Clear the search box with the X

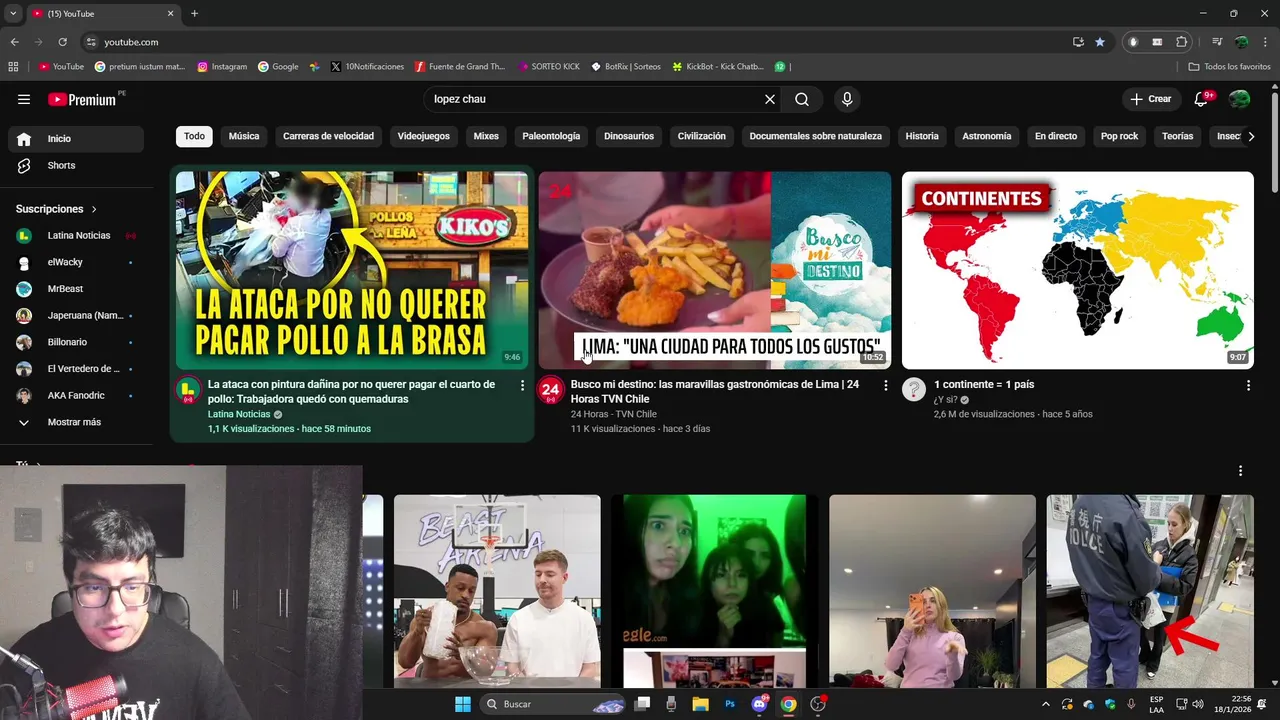click(770, 99)
